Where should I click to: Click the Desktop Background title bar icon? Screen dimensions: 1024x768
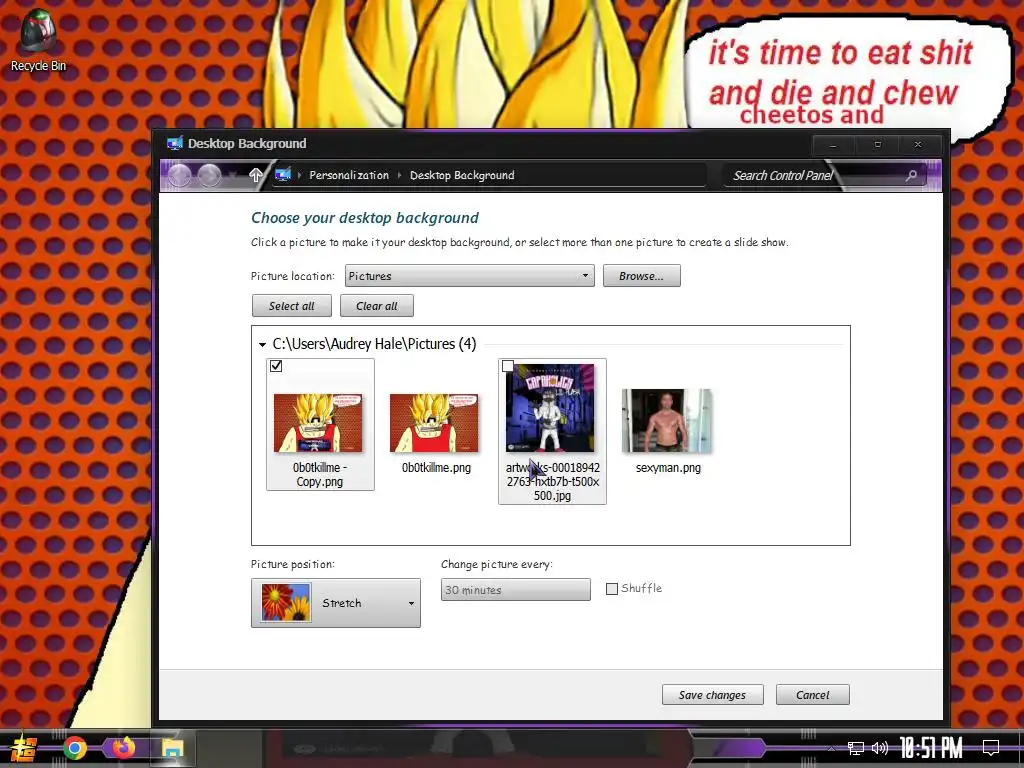(174, 144)
